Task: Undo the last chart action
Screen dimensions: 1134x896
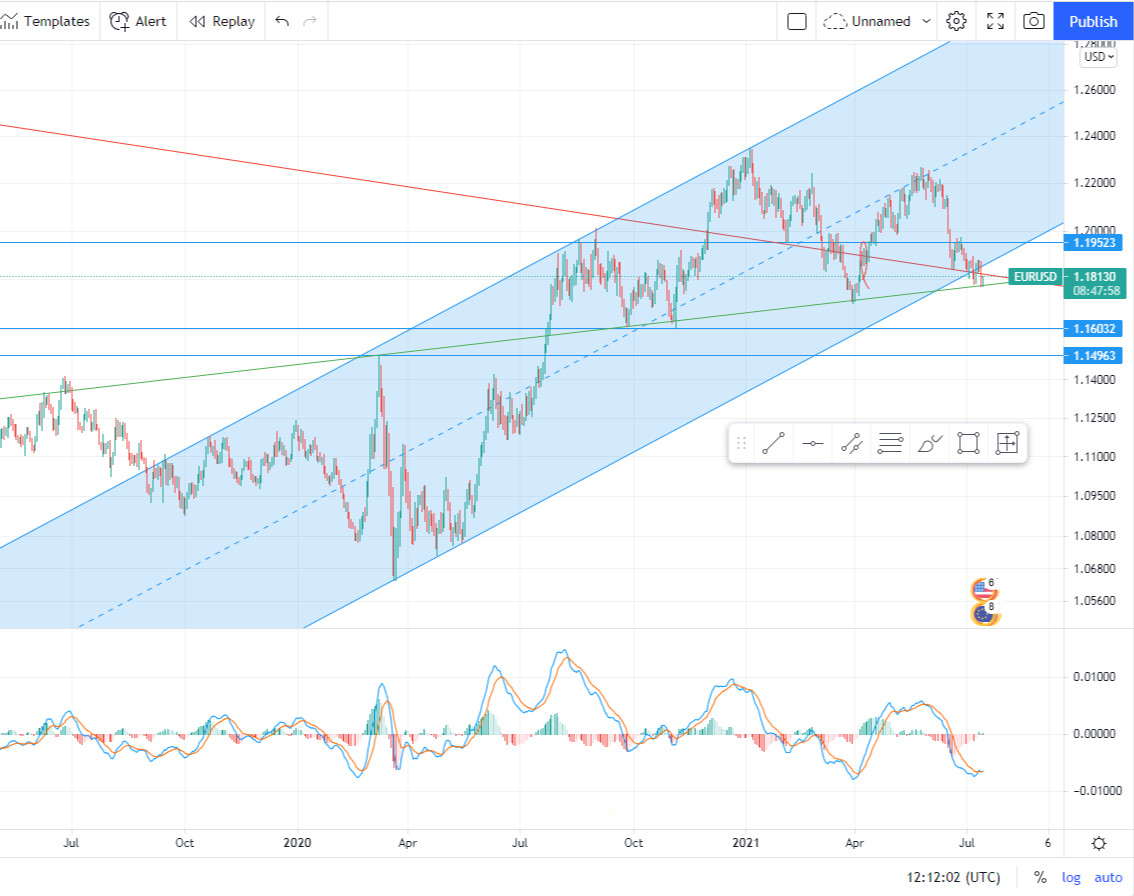Action: coord(282,21)
